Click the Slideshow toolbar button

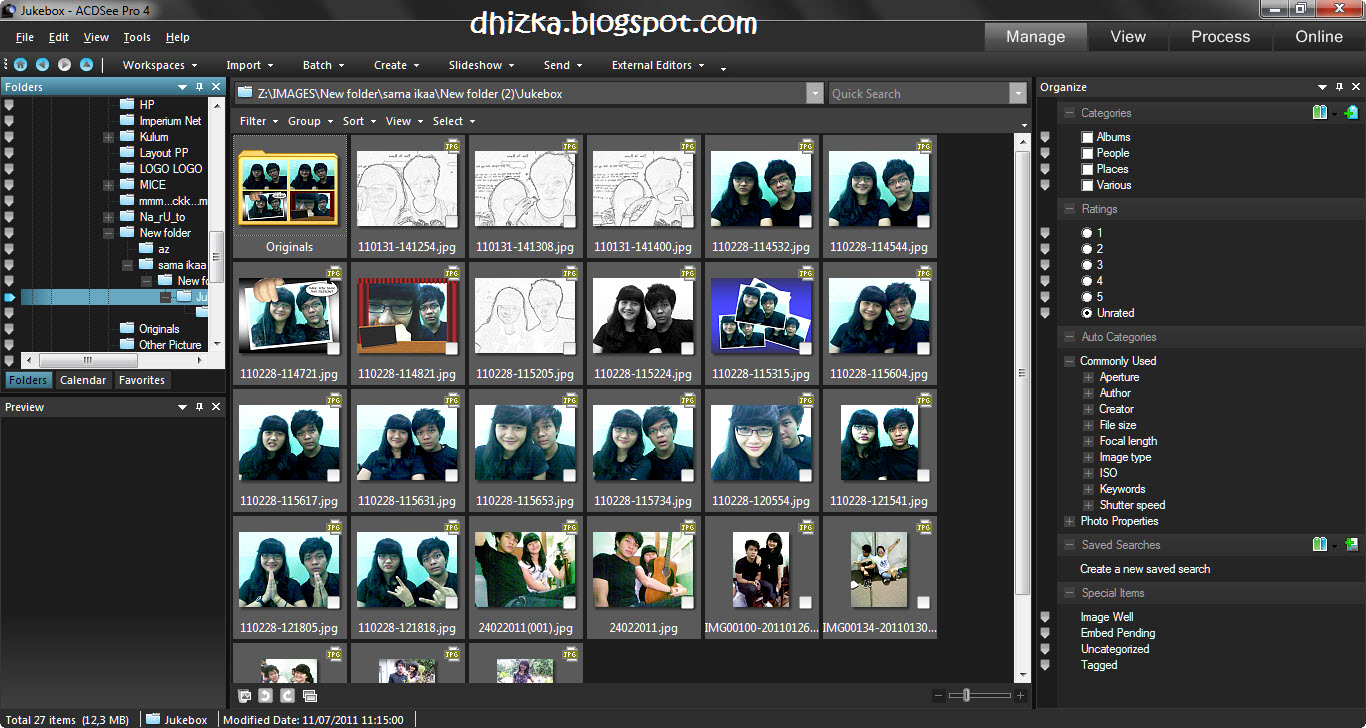pyautogui.click(x=481, y=65)
